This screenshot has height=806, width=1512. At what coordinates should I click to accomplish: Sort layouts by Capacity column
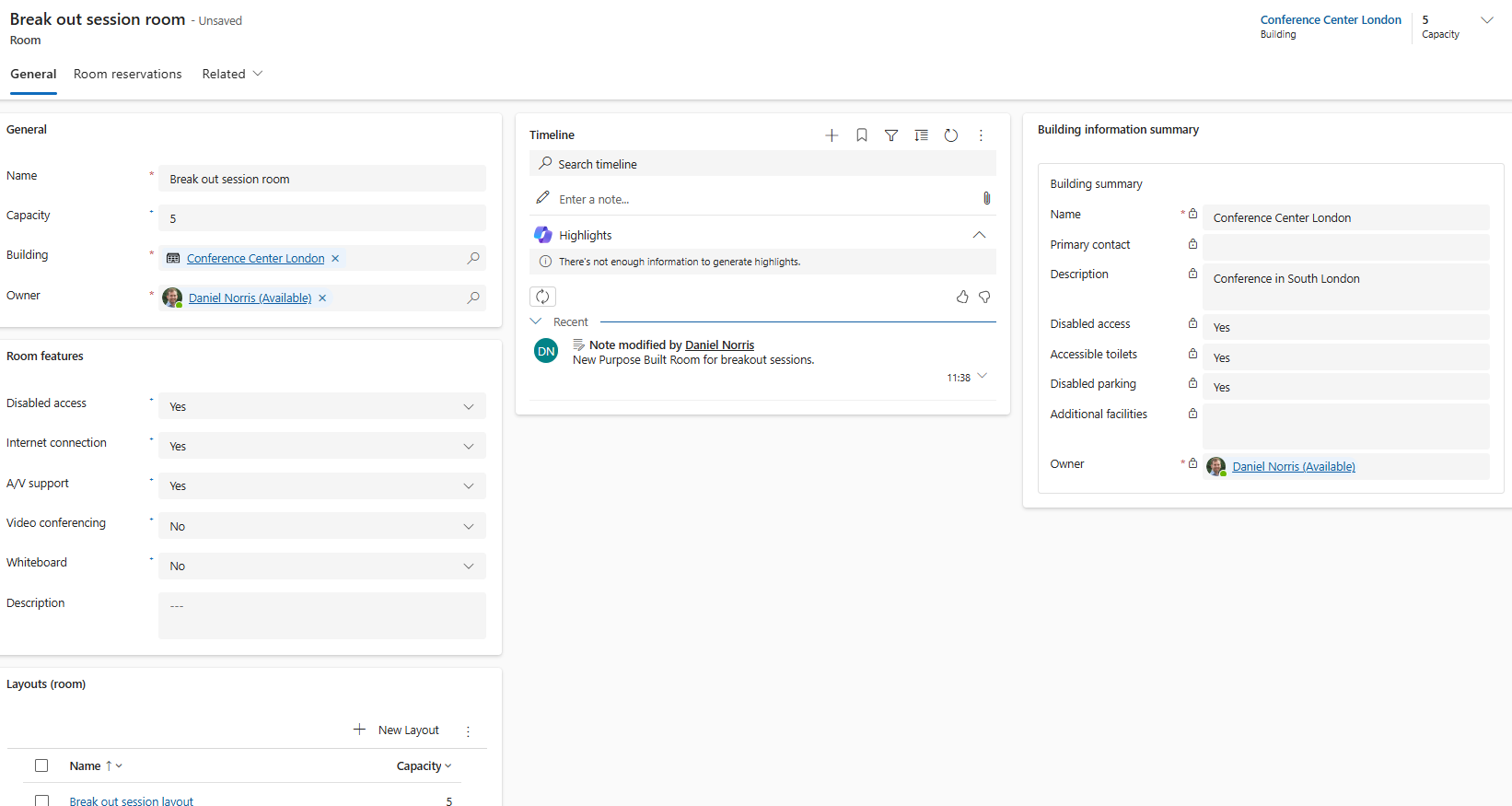pyautogui.click(x=424, y=766)
